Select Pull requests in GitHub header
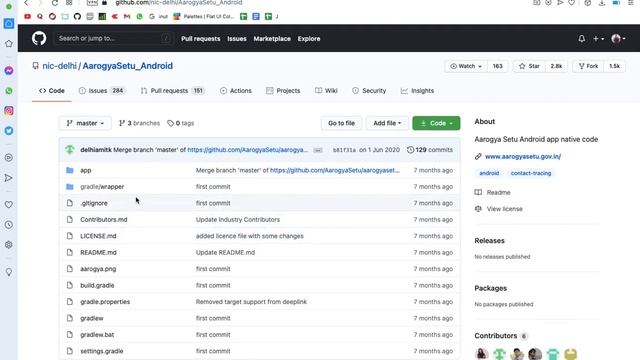This screenshot has width=640, height=360. pyautogui.click(x=200, y=39)
